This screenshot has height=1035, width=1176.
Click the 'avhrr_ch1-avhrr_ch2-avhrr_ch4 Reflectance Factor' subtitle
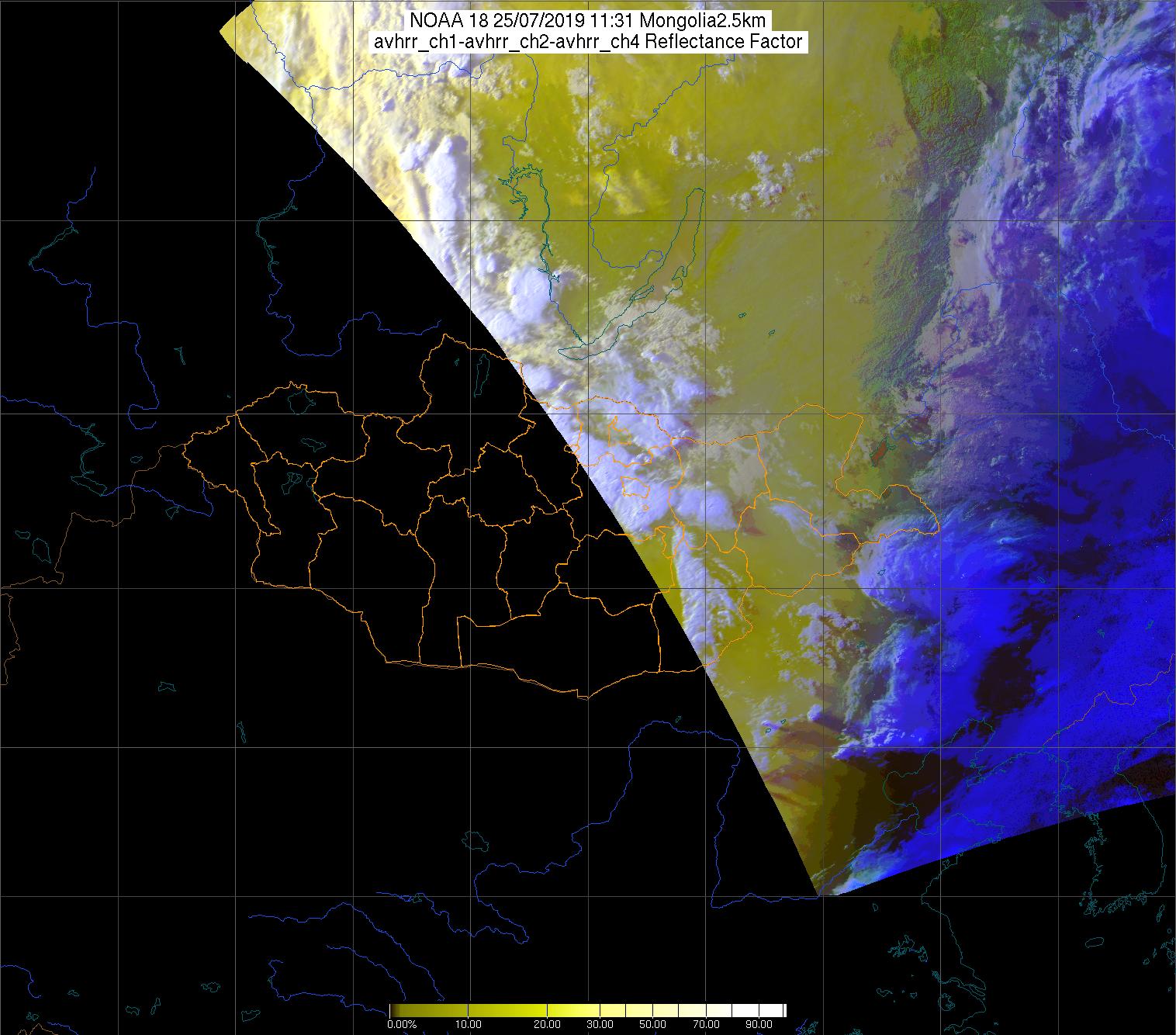pos(590,42)
